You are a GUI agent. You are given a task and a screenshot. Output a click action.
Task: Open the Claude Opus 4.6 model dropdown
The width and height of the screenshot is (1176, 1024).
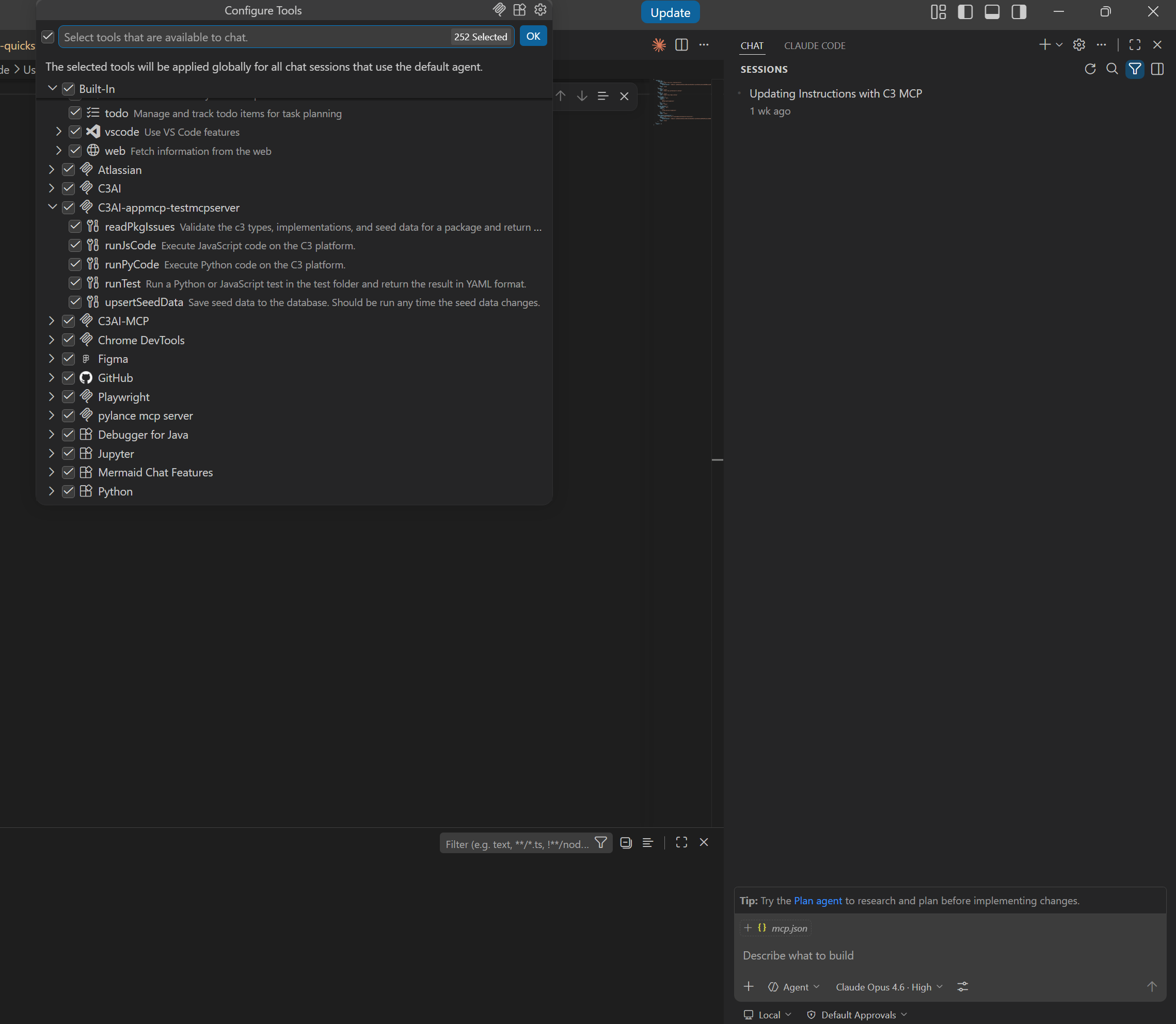pos(889,987)
